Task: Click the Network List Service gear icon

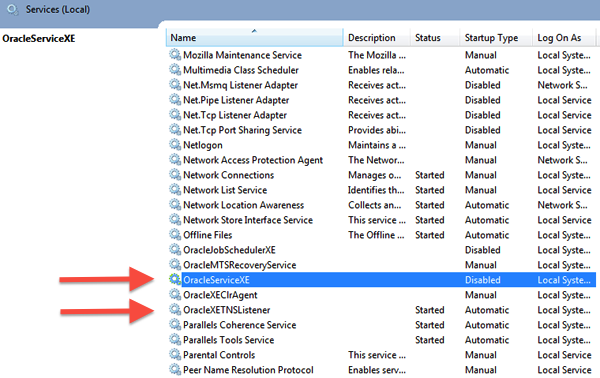Action: (x=175, y=190)
